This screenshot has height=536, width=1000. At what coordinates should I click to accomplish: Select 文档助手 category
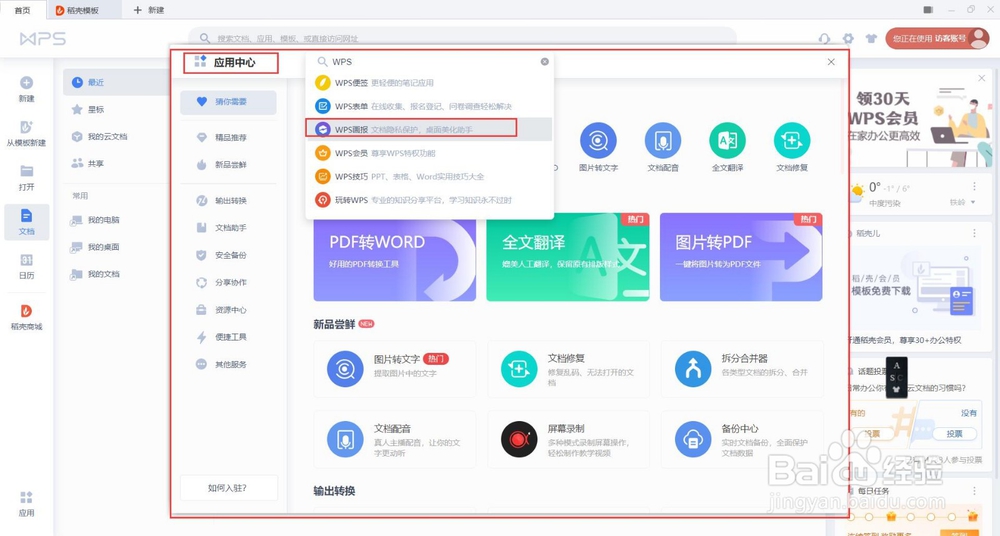point(228,228)
